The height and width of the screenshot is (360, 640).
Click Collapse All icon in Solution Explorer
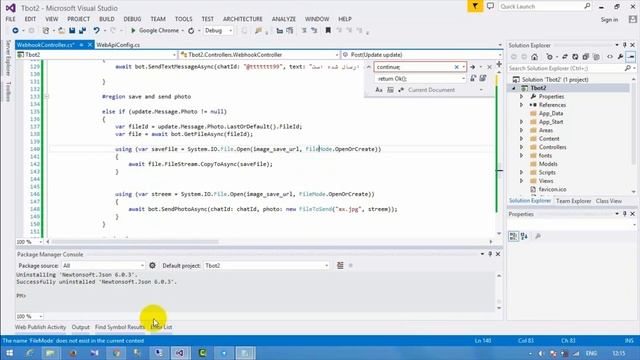(x=586, y=57)
